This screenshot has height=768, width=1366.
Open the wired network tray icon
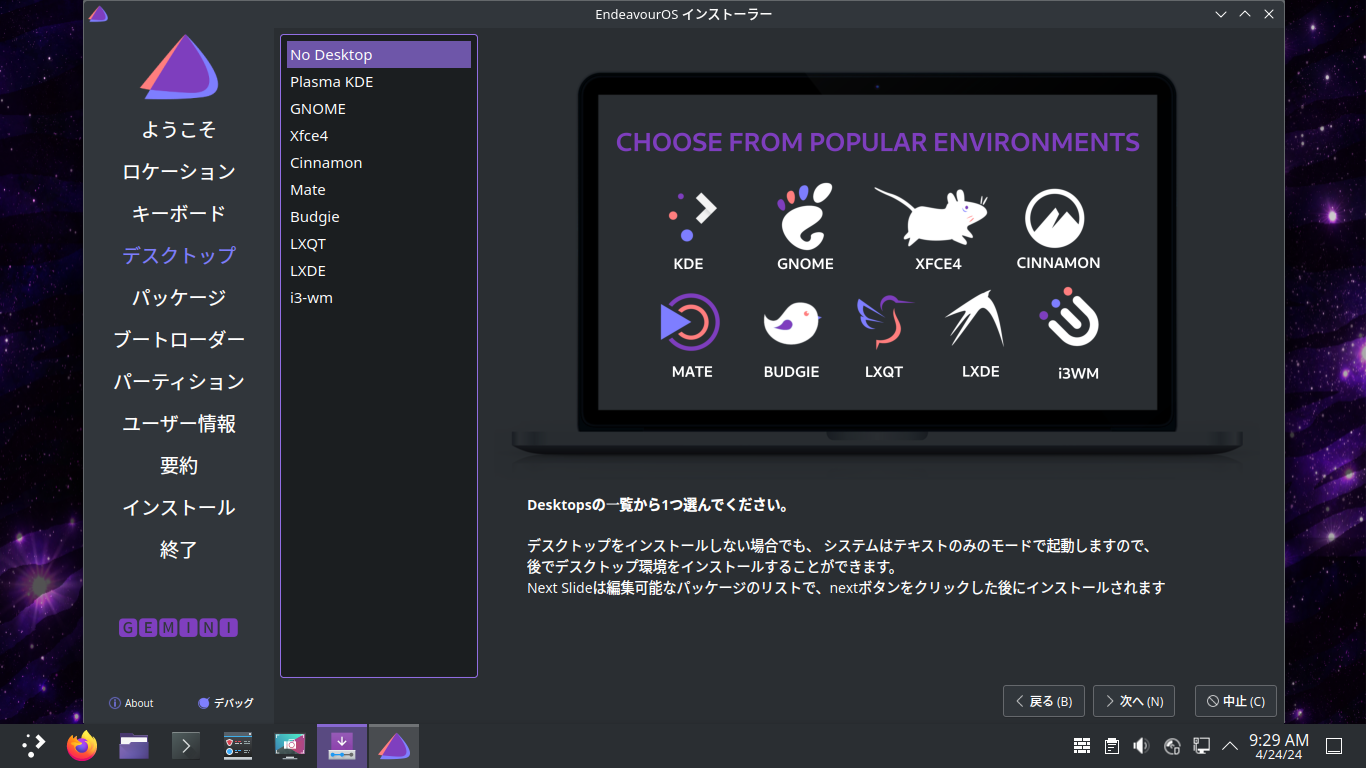click(x=1202, y=746)
